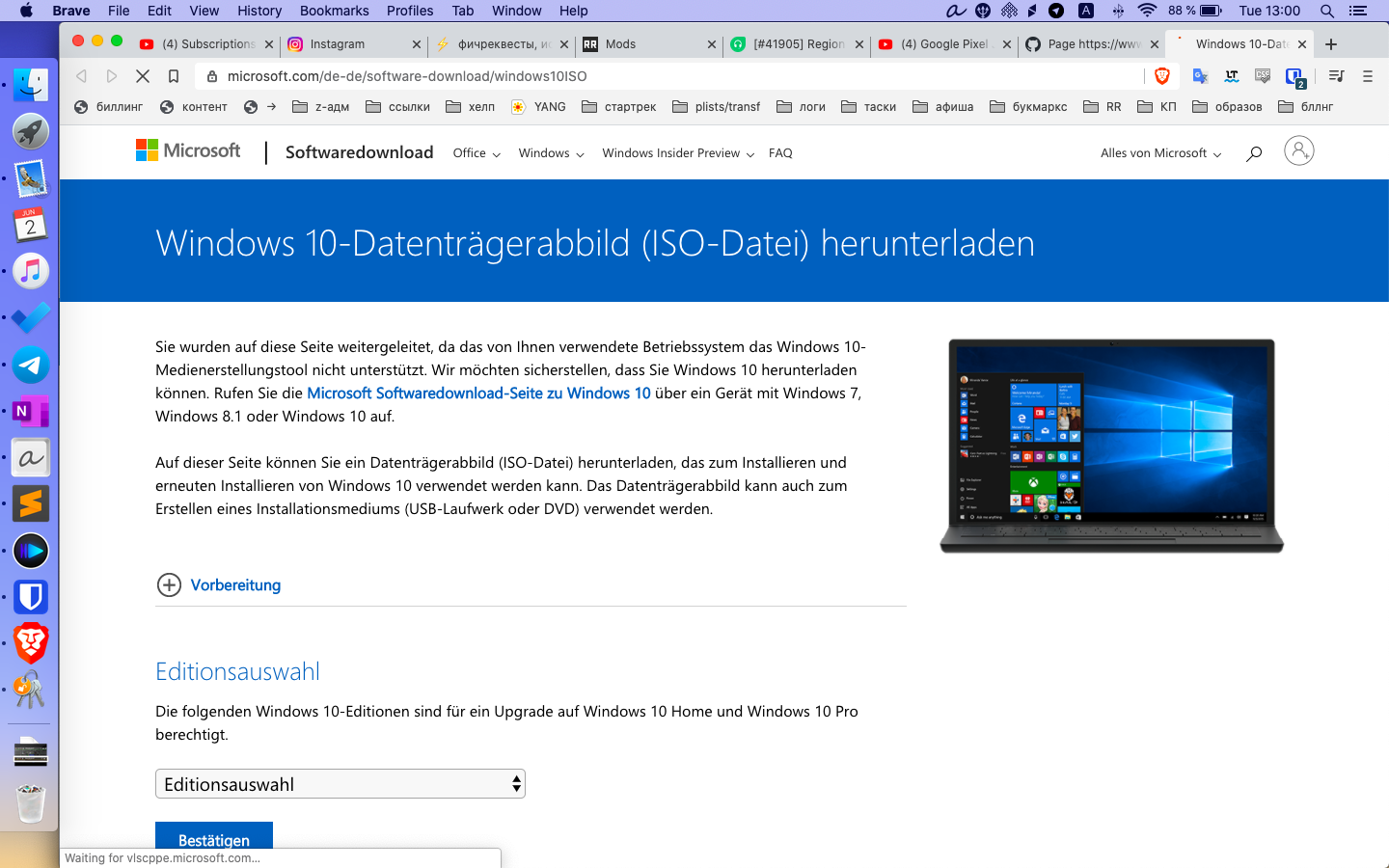The image size is (1389, 868).
Task: Open the YANG bookmark
Action: point(538,107)
